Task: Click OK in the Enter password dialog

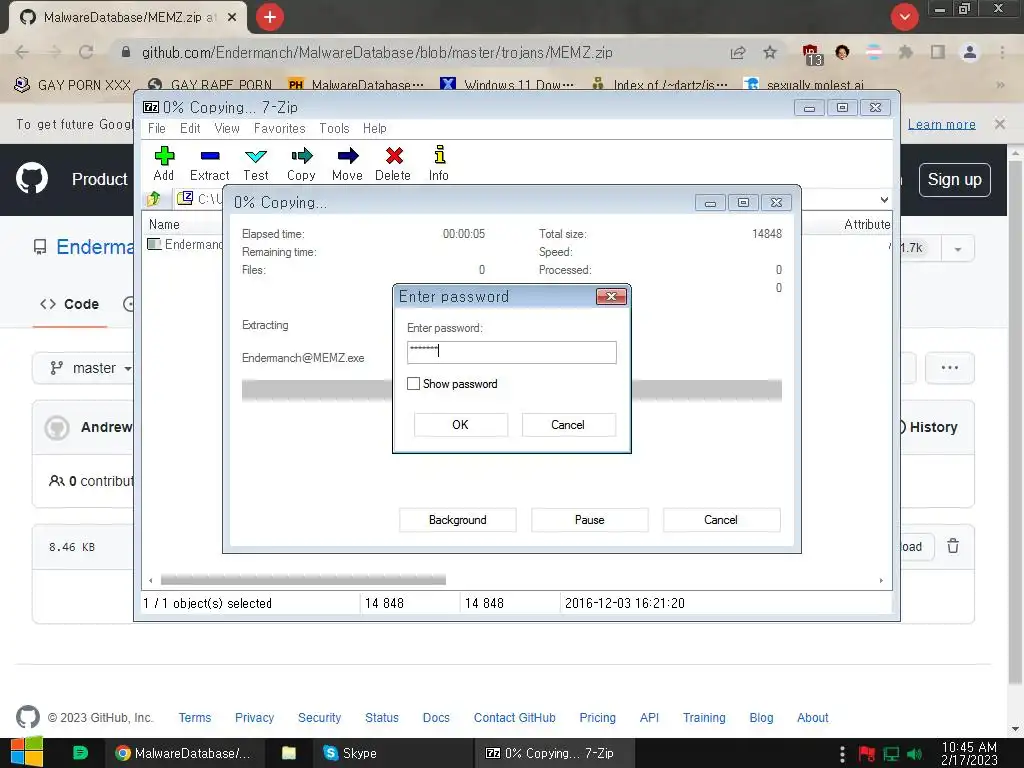Action: click(x=460, y=424)
